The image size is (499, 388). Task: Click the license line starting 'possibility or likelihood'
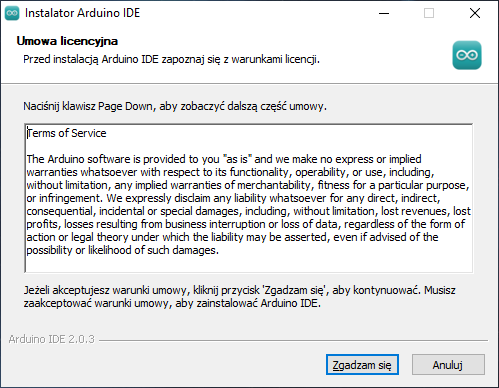pos(123,250)
